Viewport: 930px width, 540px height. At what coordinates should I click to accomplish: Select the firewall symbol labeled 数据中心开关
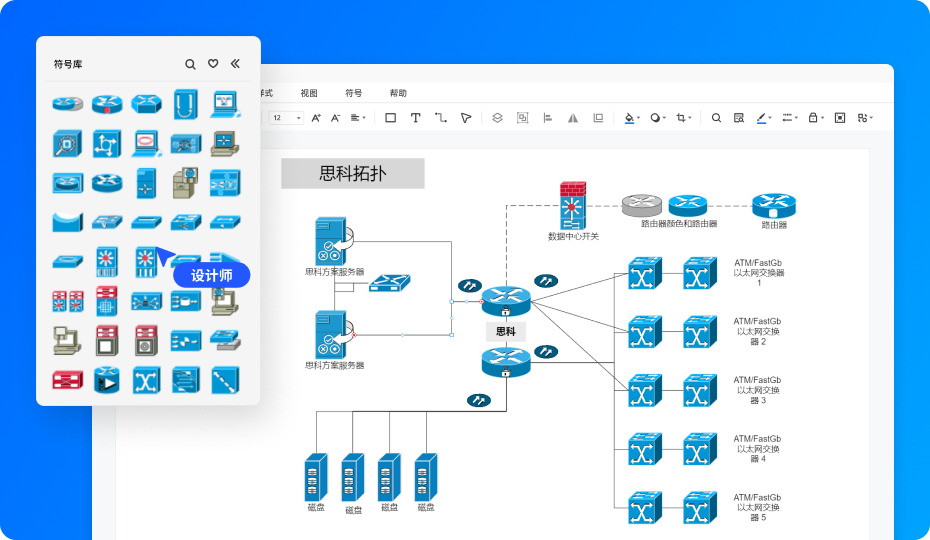(573, 206)
